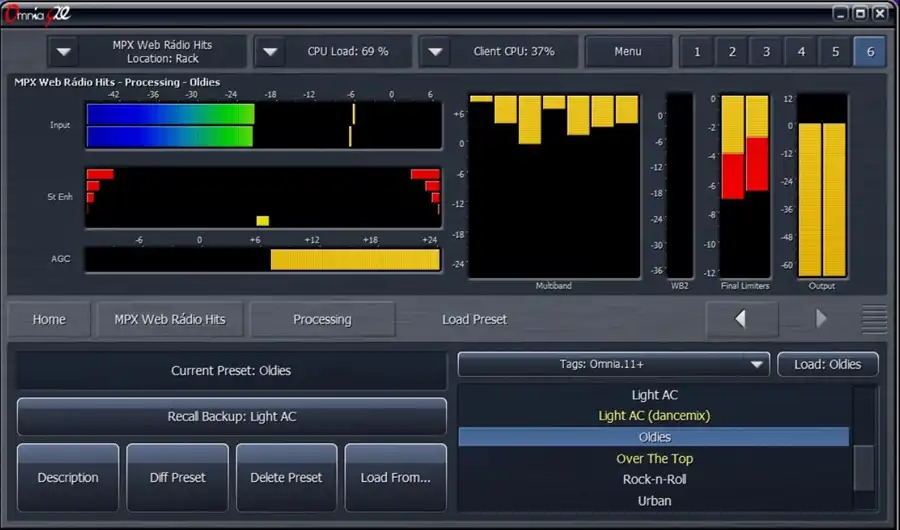Click the Diff Preset button
The width and height of the screenshot is (900, 530).
tap(177, 477)
